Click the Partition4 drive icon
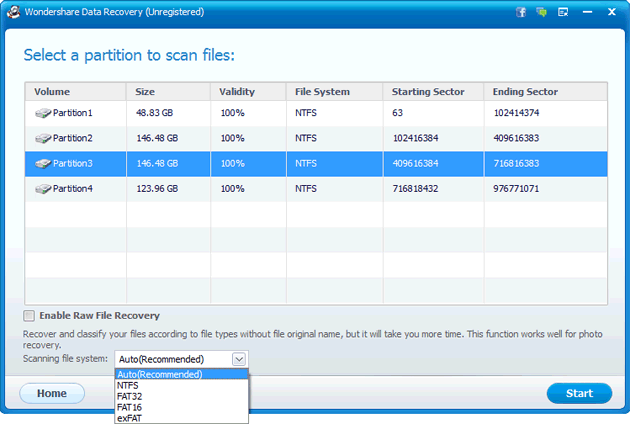 coord(42,188)
